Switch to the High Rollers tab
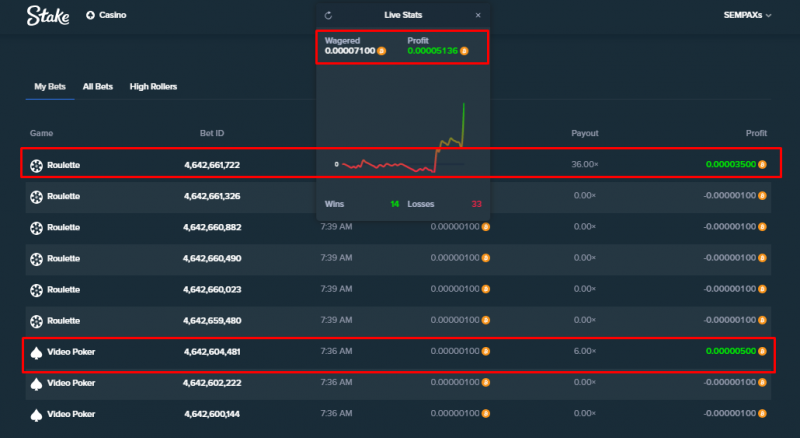 point(153,87)
